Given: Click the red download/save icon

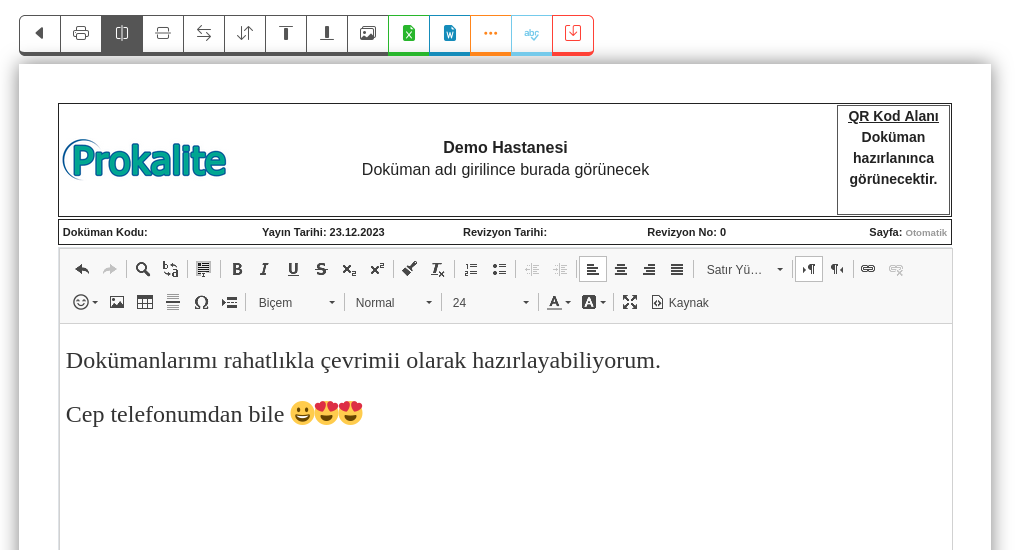Looking at the screenshot, I should click(x=573, y=33).
